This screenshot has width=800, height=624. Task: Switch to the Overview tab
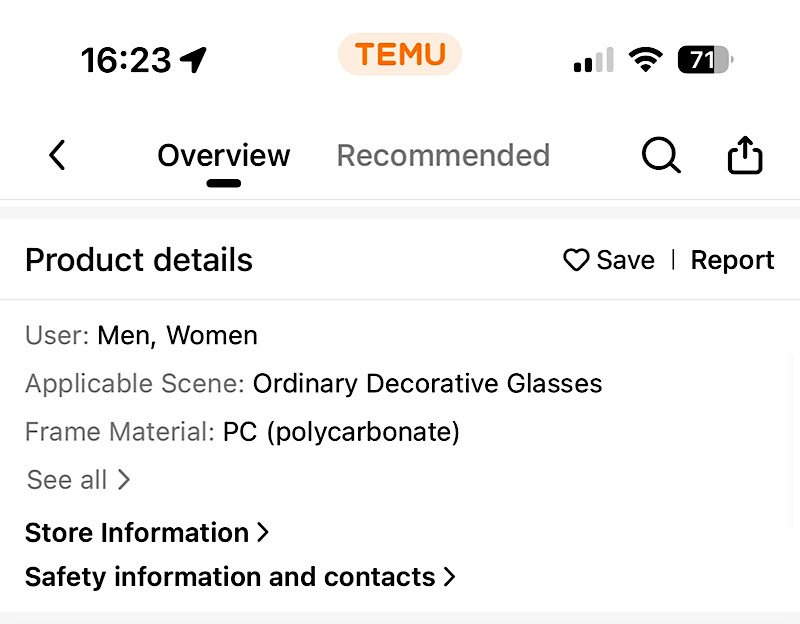point(224,156)
